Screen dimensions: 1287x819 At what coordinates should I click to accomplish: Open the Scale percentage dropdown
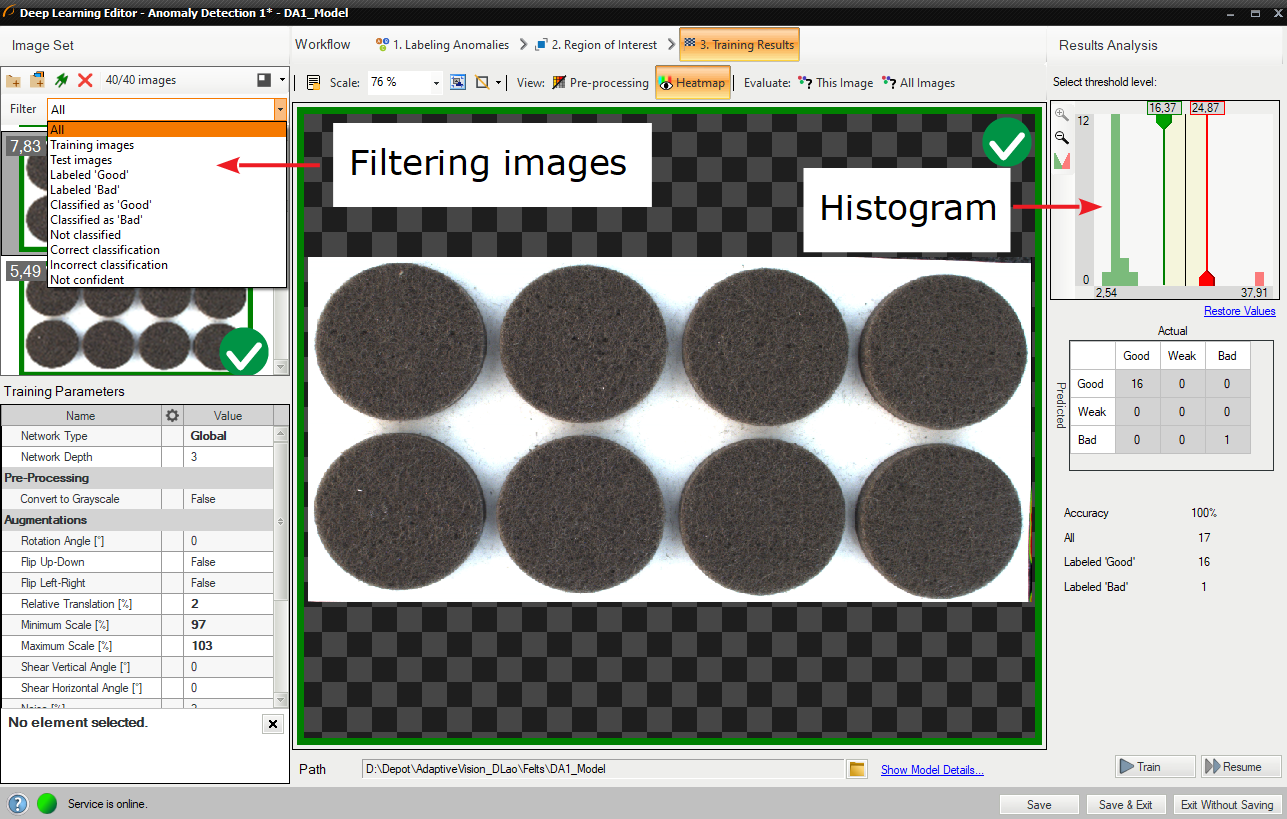pos(436,83)
